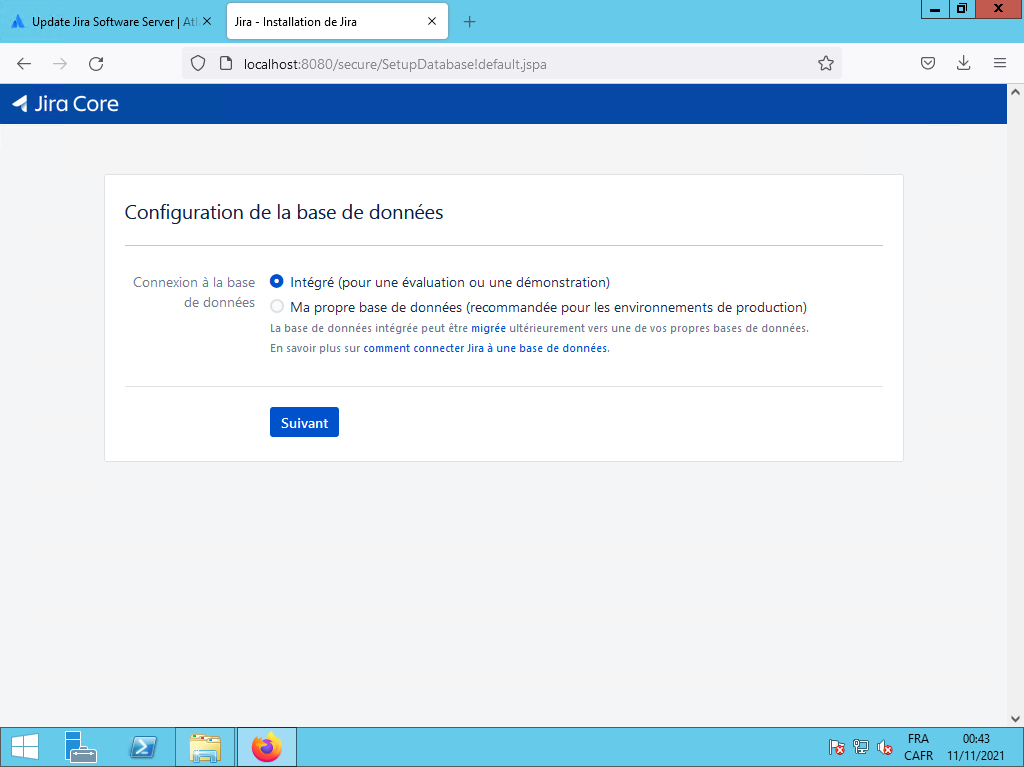This screenshot has height=767, width=1024.
Task: Reload the page with the refresh icon
Action: (96, 63)
